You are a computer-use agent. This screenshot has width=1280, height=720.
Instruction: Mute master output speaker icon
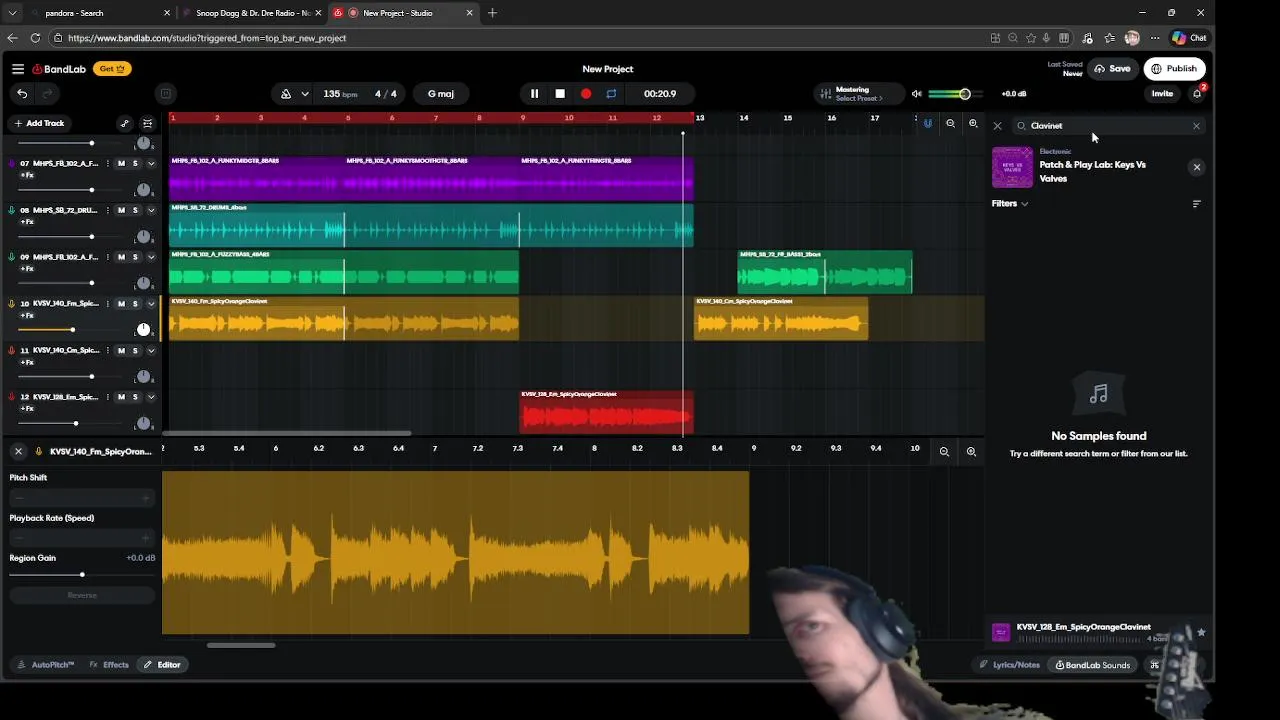pos(916,94)
